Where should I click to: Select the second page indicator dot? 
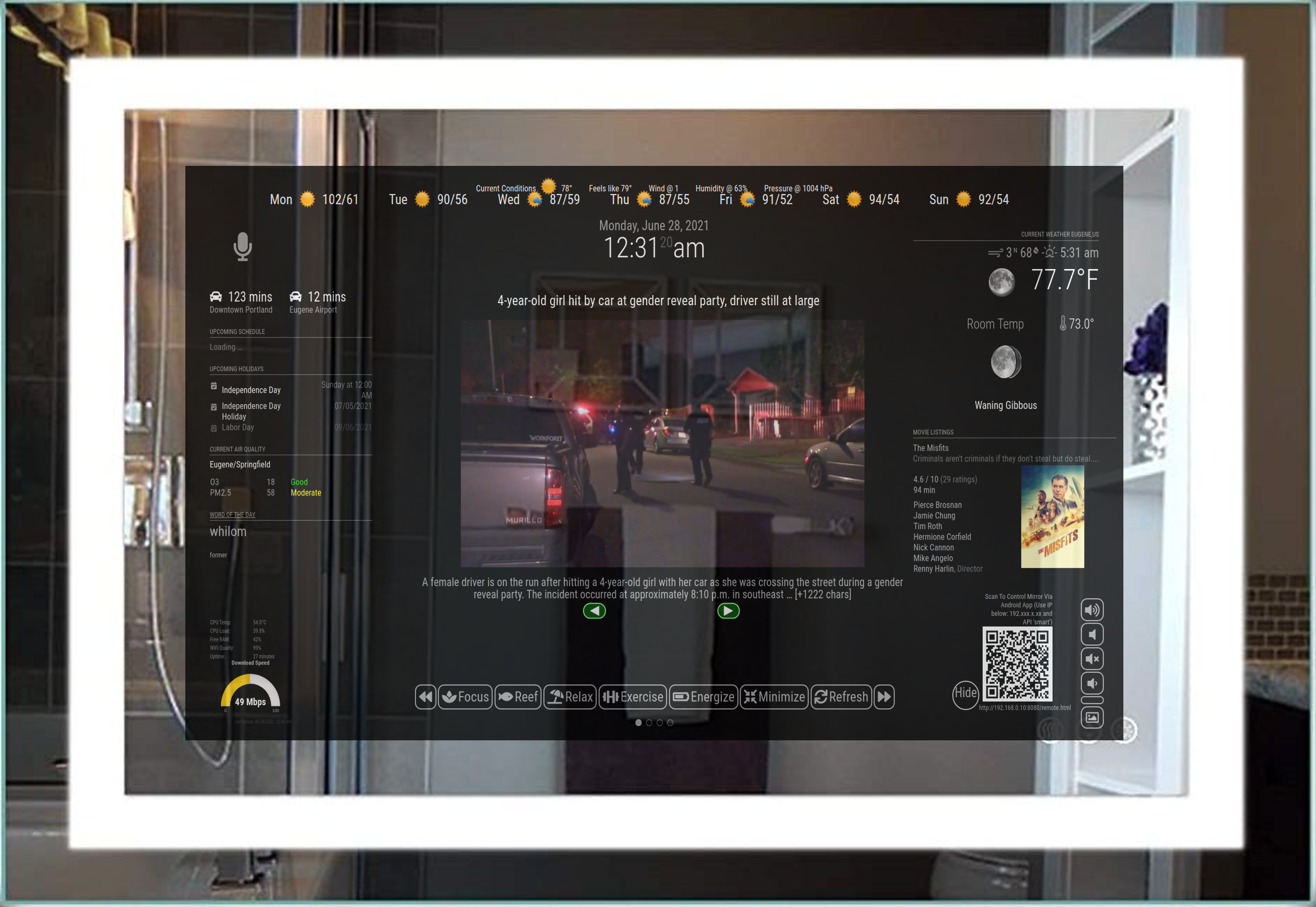point(649,723)
